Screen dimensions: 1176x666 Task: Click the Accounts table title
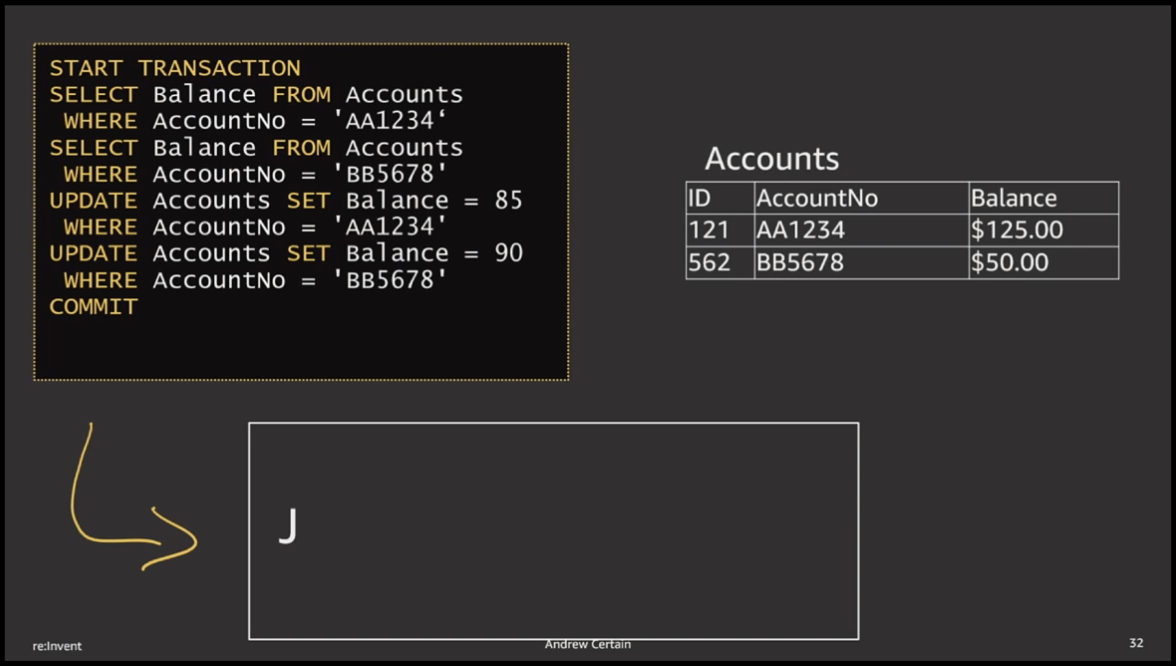coord(772,159)
